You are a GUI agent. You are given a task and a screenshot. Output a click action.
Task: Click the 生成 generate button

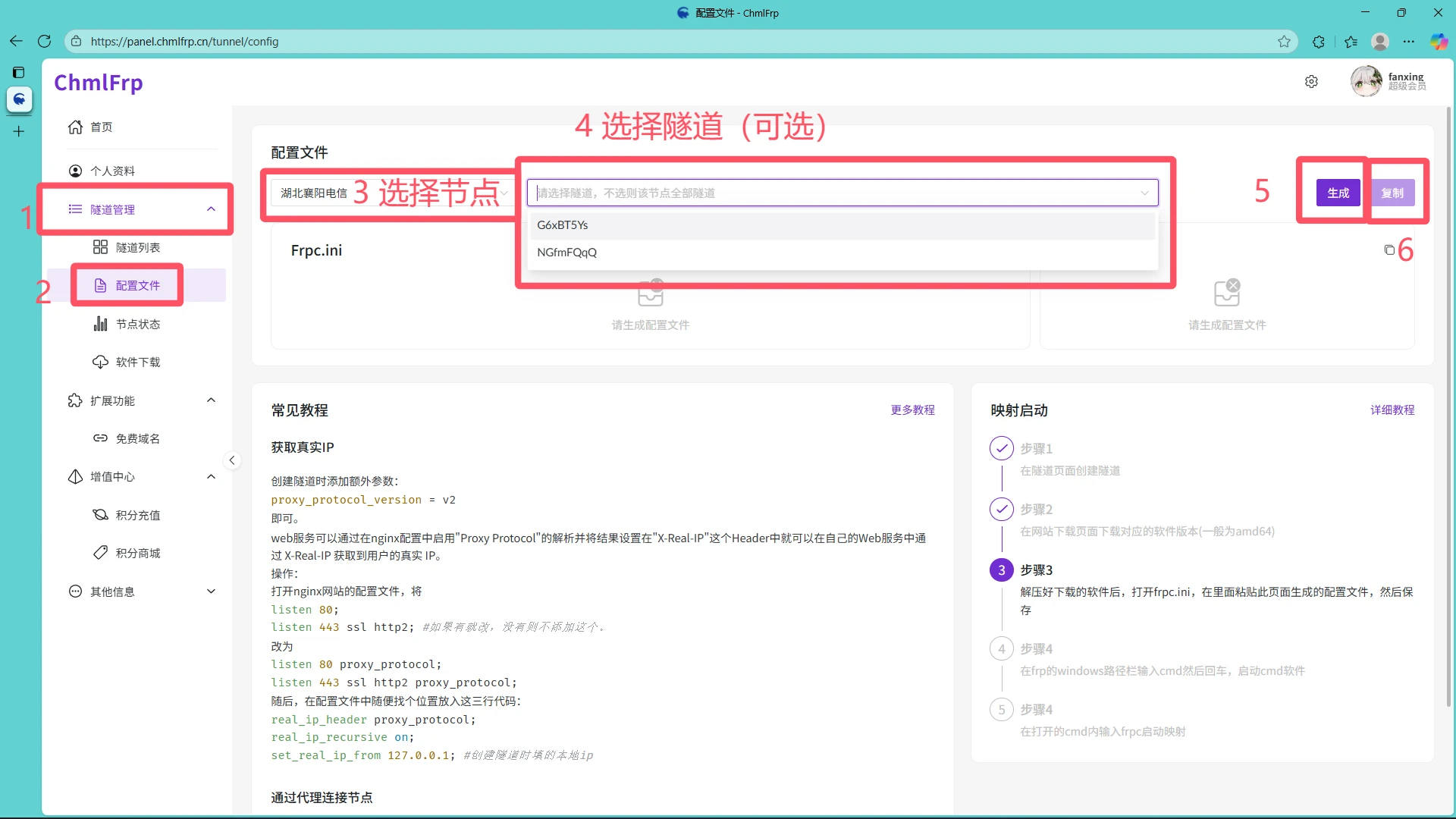click(x=1337, y=193)
